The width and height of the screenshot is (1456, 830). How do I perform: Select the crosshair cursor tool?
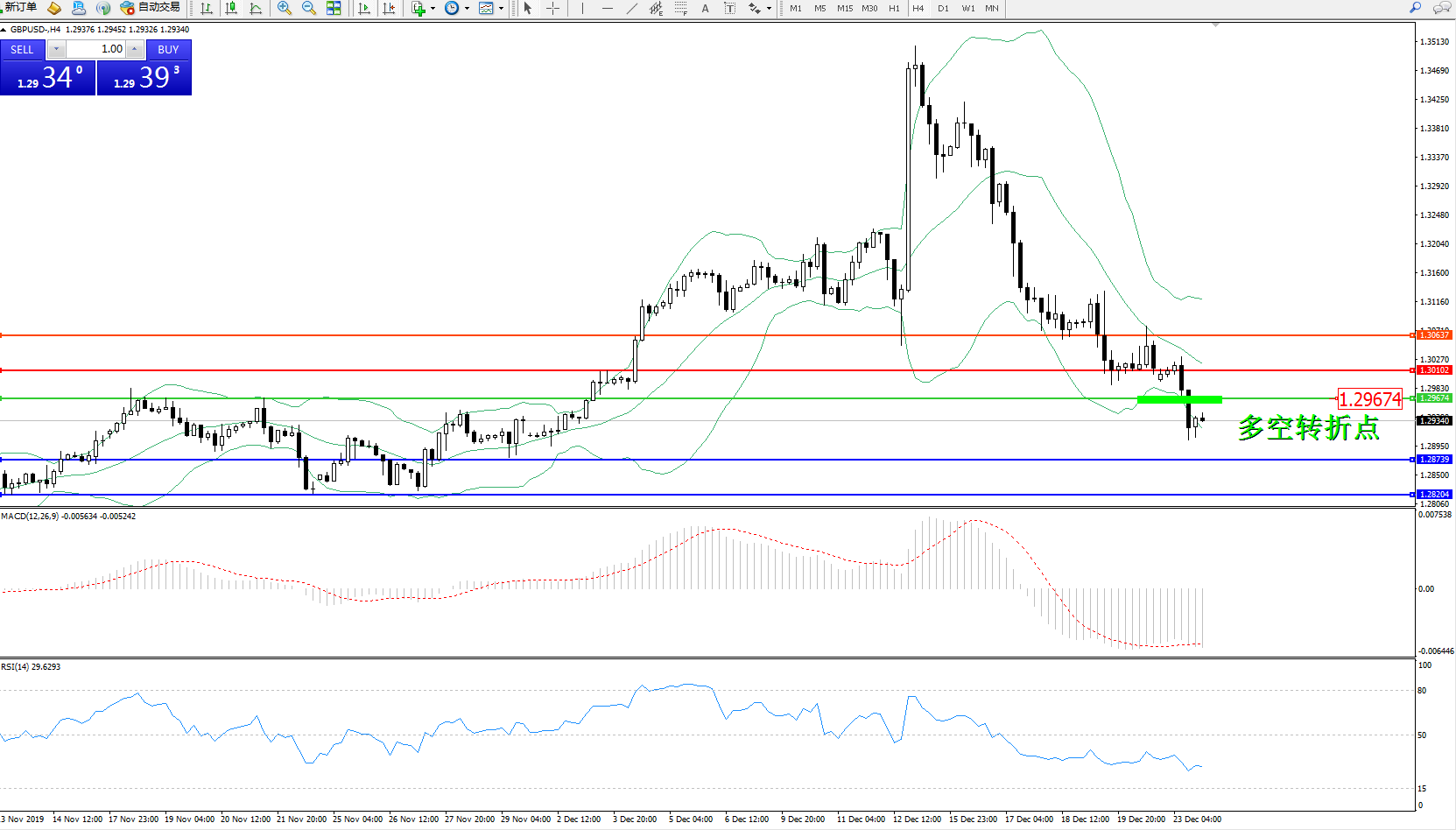pos(552,9)
